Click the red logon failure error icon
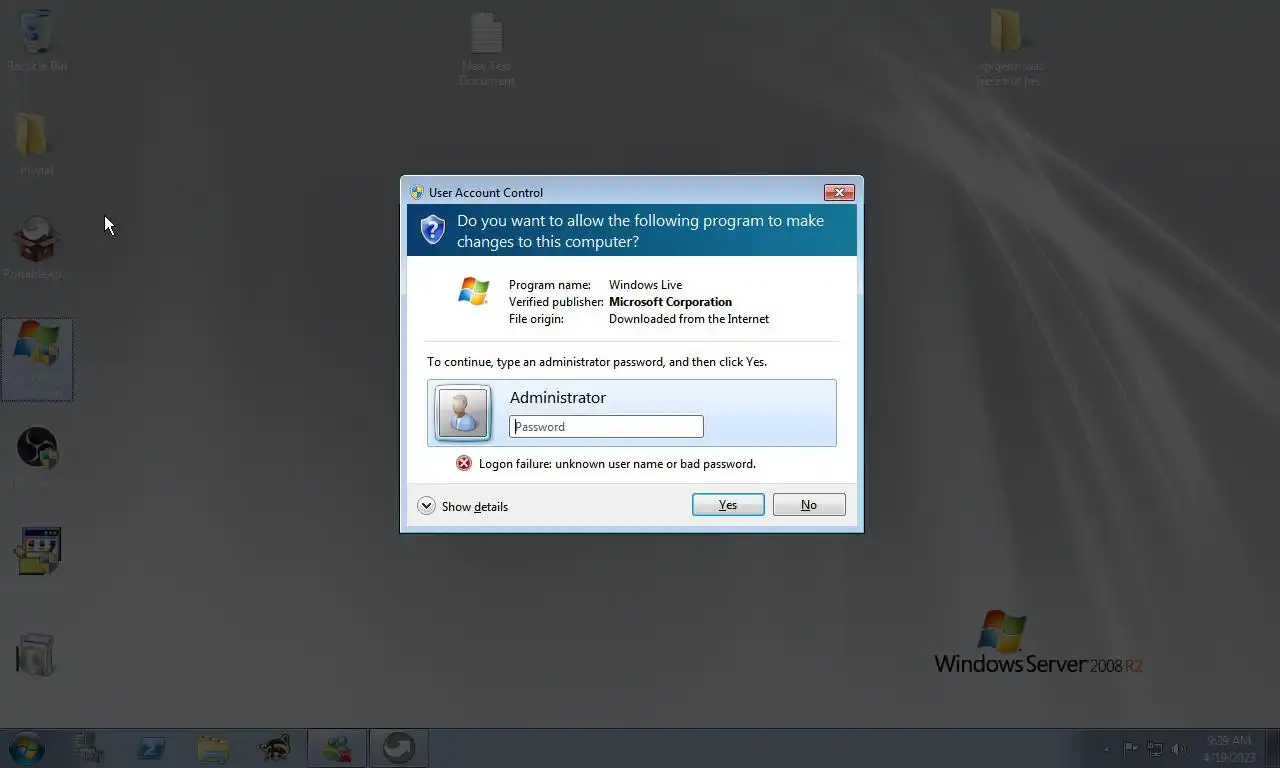This screenshot has height=768, width=1280. point(464,463)
